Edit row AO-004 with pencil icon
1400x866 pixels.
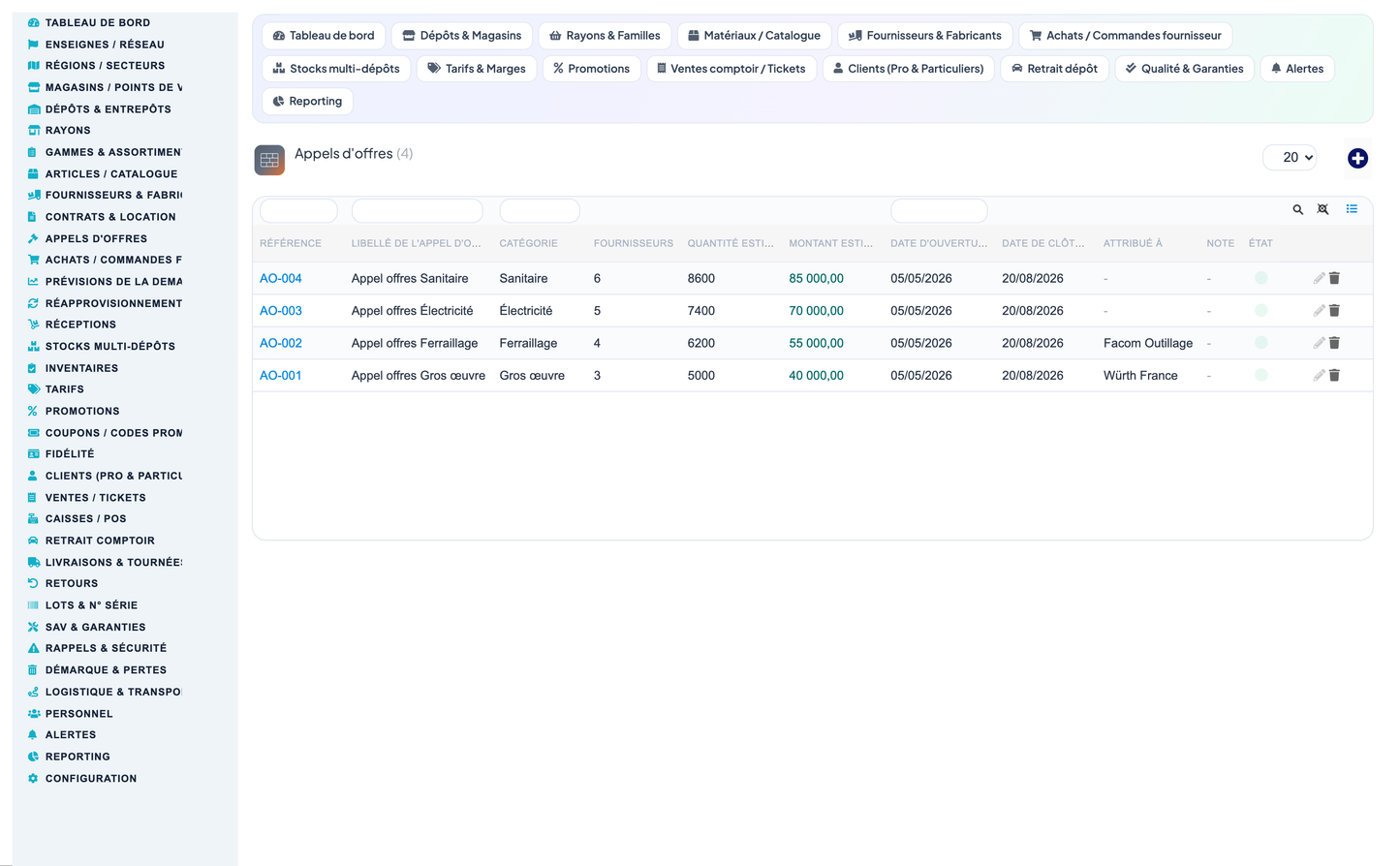1319,278
